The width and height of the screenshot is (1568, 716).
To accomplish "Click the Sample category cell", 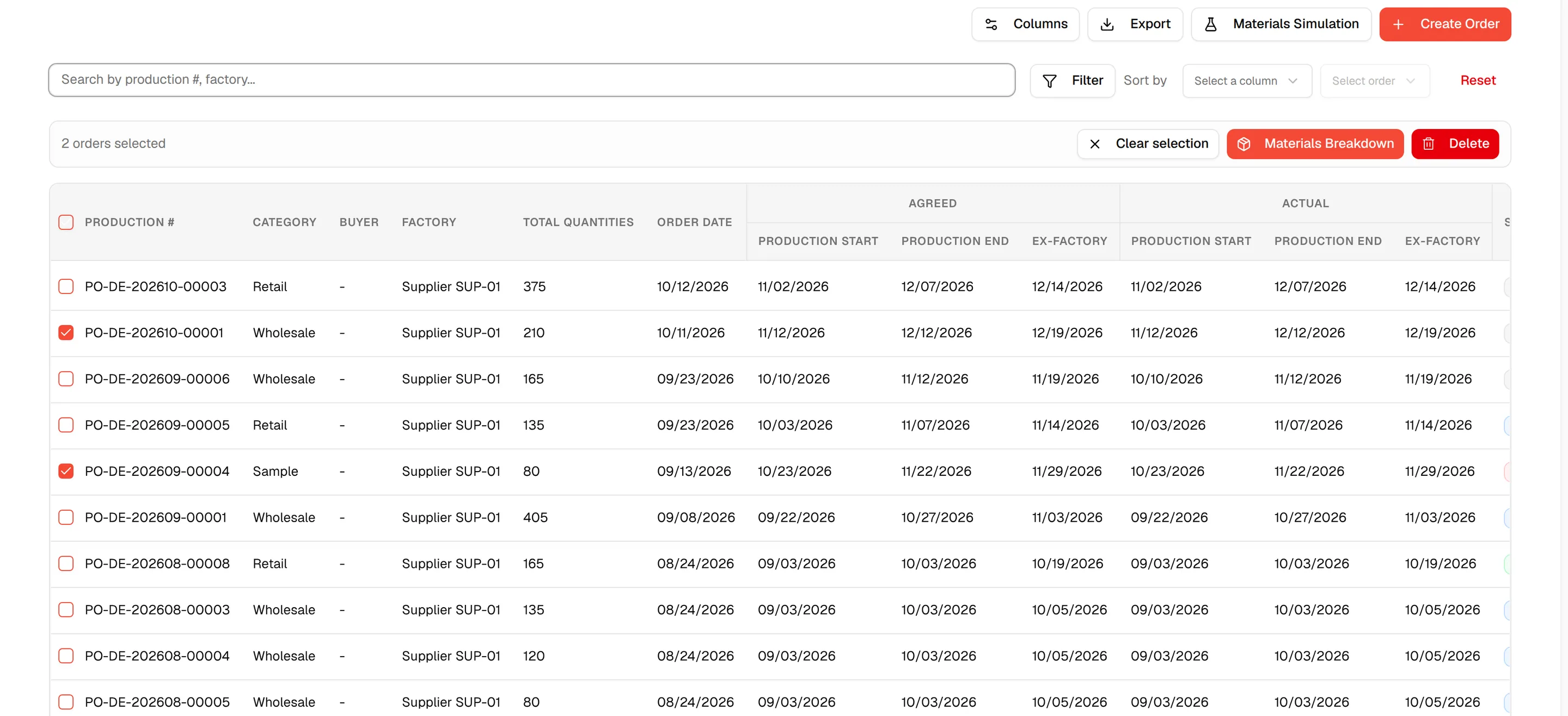I will pyautogui.click(x=275, y=471).
